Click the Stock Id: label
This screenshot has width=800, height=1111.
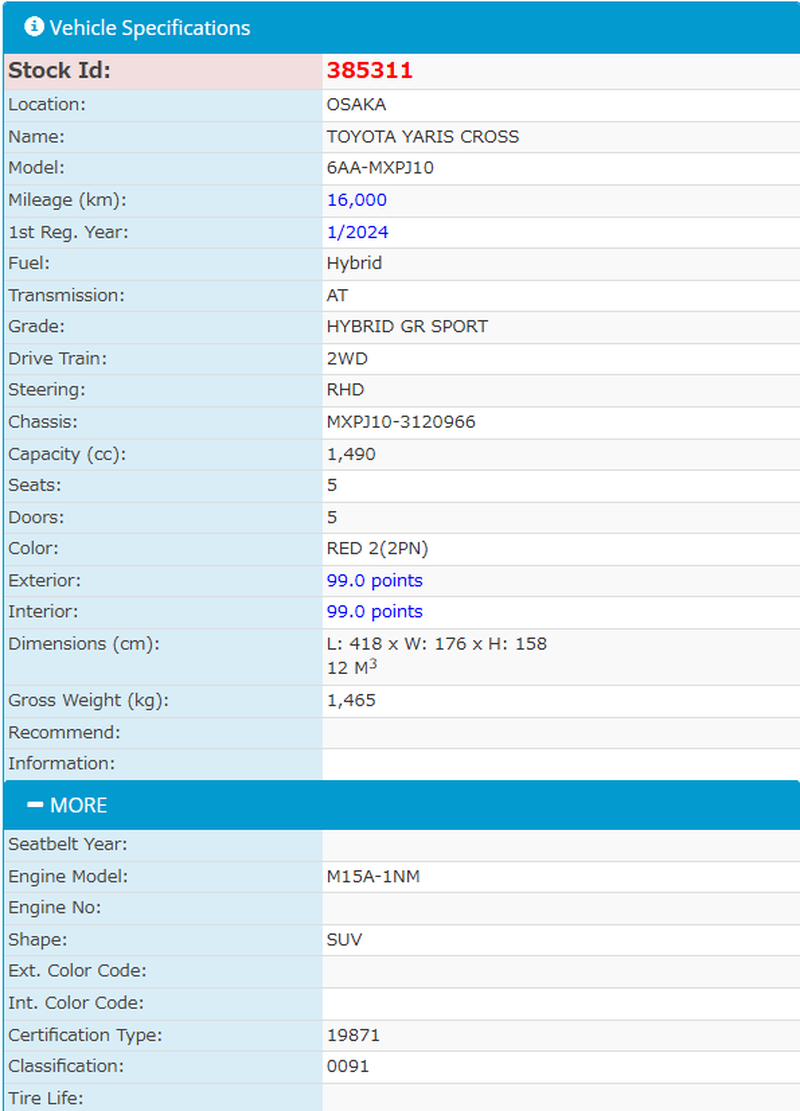(60, 70)
